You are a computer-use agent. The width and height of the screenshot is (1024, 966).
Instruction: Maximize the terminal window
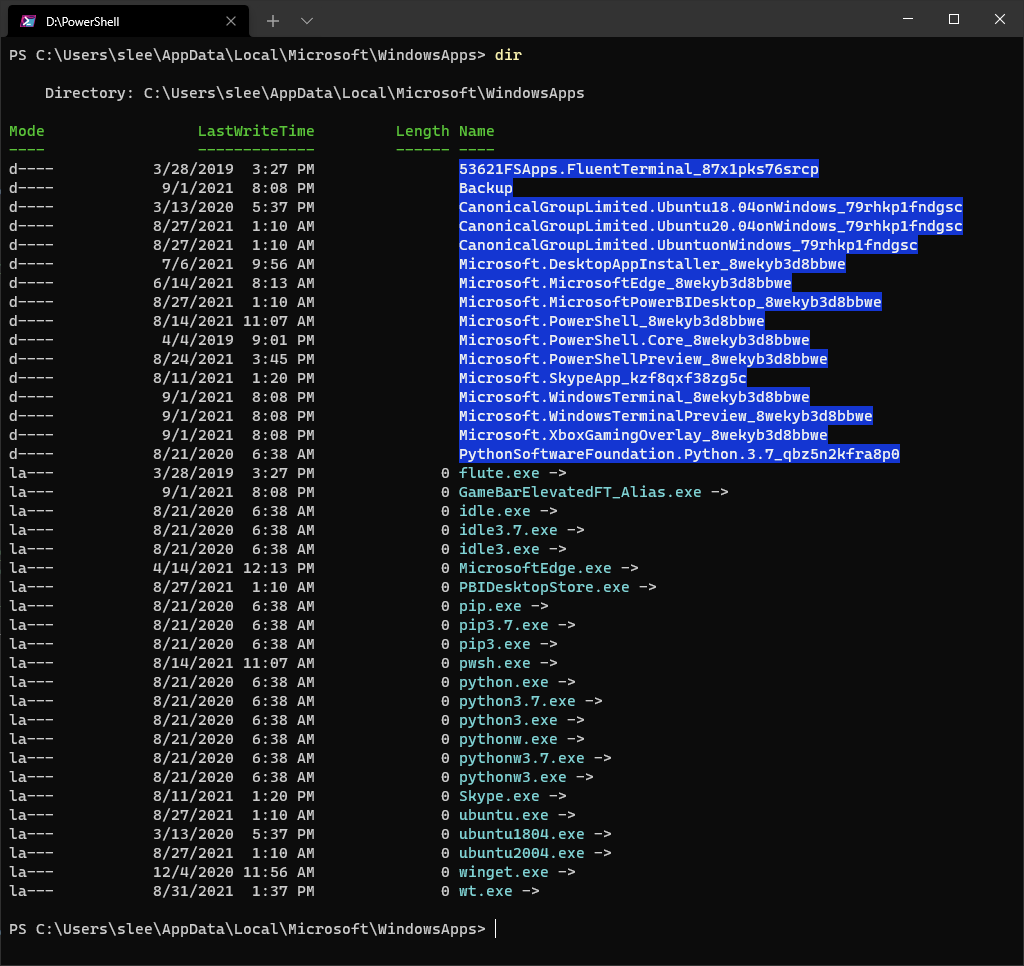point(953,20)
